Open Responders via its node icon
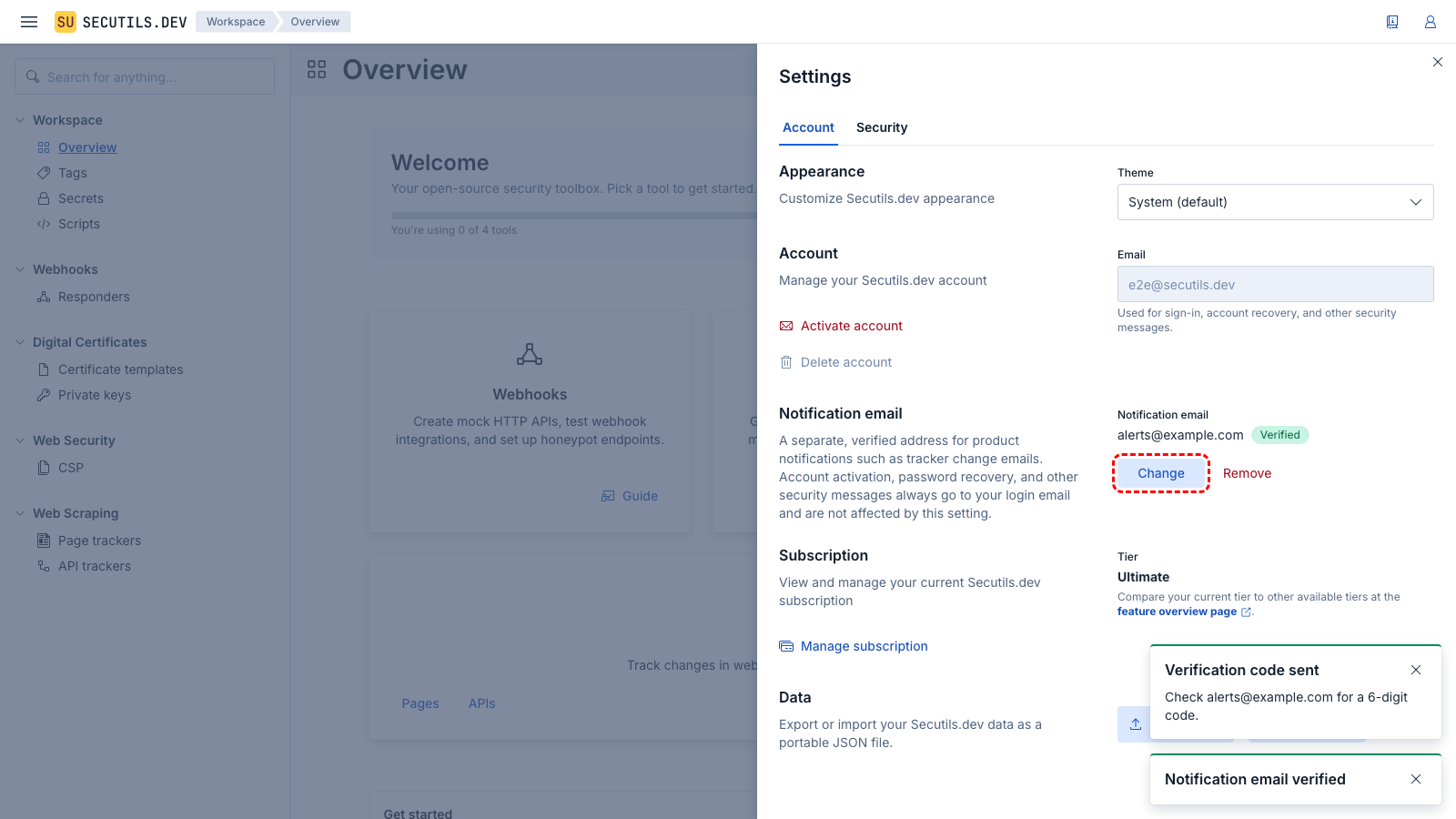 pyautogui.click(x=44, y=297)
